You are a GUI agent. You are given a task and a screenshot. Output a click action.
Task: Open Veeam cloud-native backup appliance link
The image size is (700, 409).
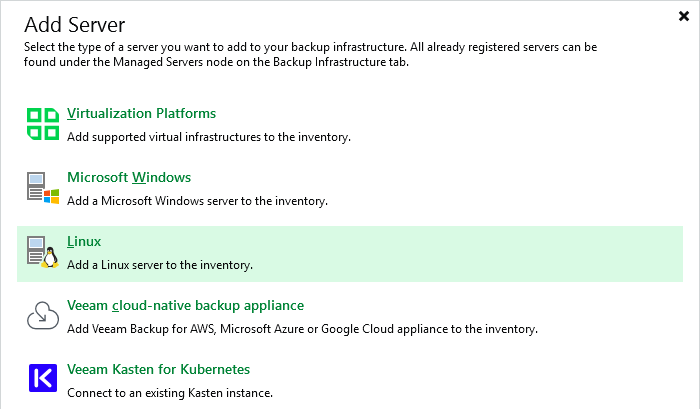pos(185,305)
